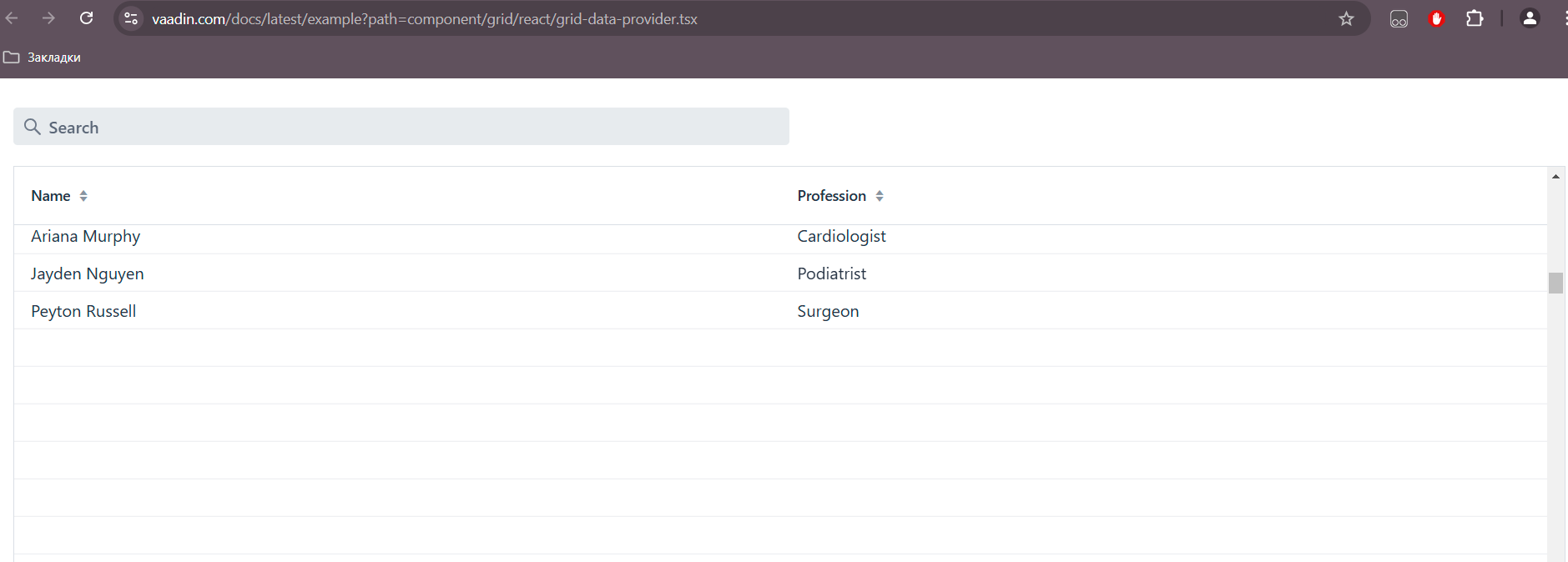The image size is (1568, 562).
Task: Click the red hand ad-blocker extension icon
Action: (1436, 18)
